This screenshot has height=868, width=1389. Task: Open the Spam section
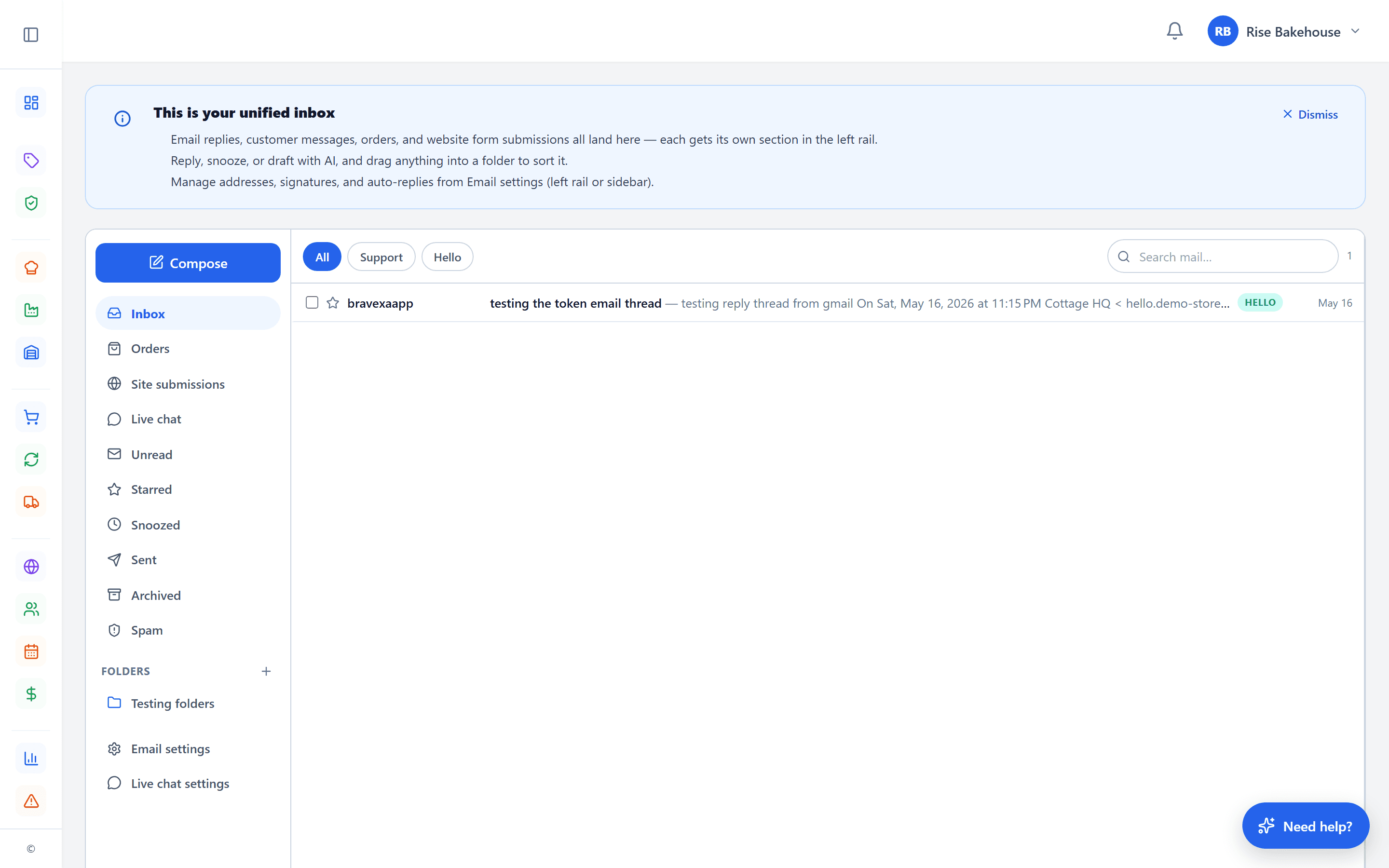pyautogui.click(x=188, y=630)
